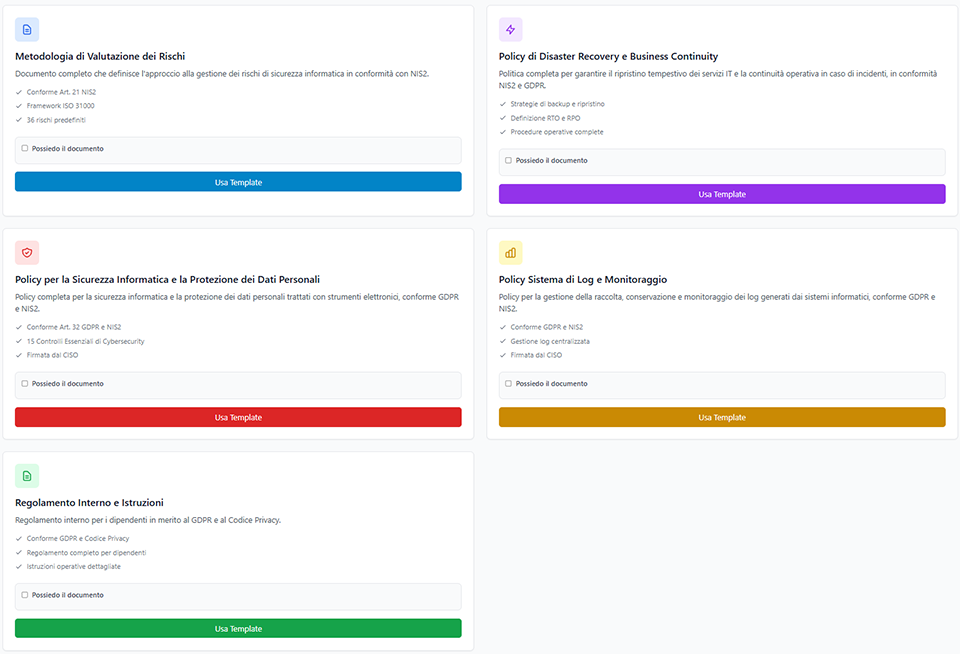Click the blue document icon for Metodologia di Valutazione
Viewport: 960px width, 654px height.
click(27, 29)
